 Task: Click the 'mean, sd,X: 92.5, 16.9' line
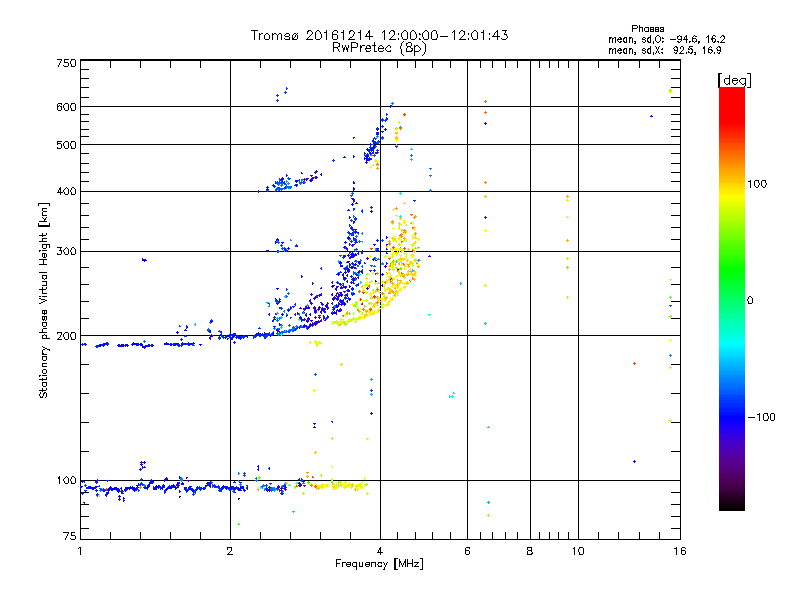tap(664, 50)
